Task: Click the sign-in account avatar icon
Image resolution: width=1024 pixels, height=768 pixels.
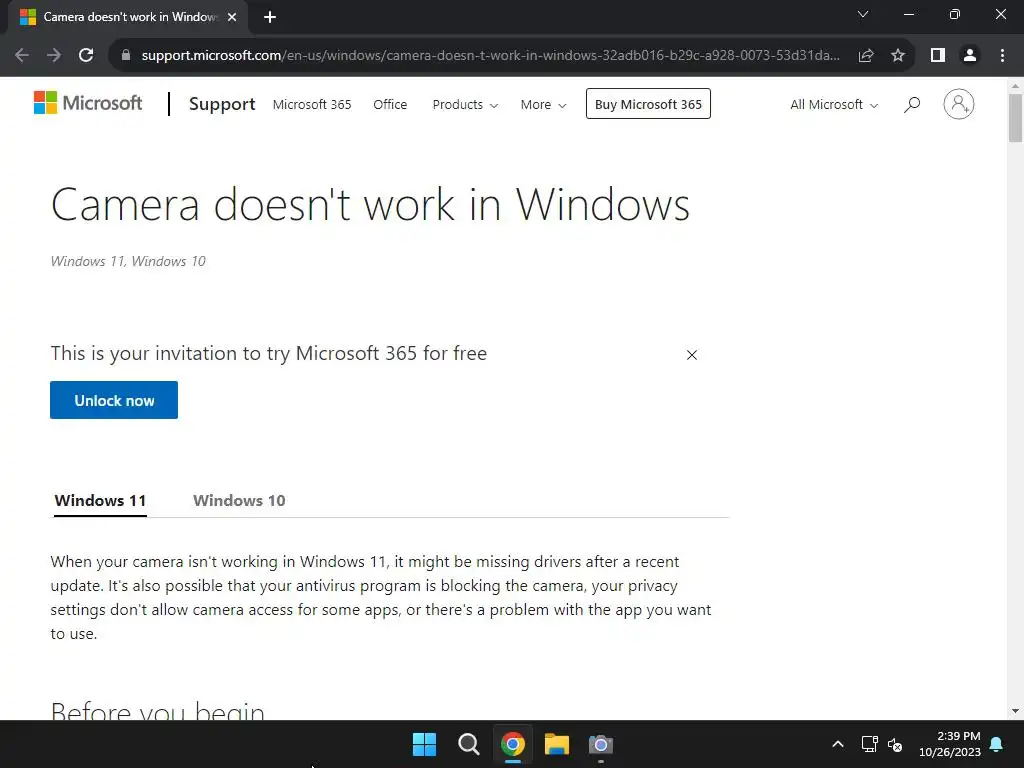Action: click(959, 104)
